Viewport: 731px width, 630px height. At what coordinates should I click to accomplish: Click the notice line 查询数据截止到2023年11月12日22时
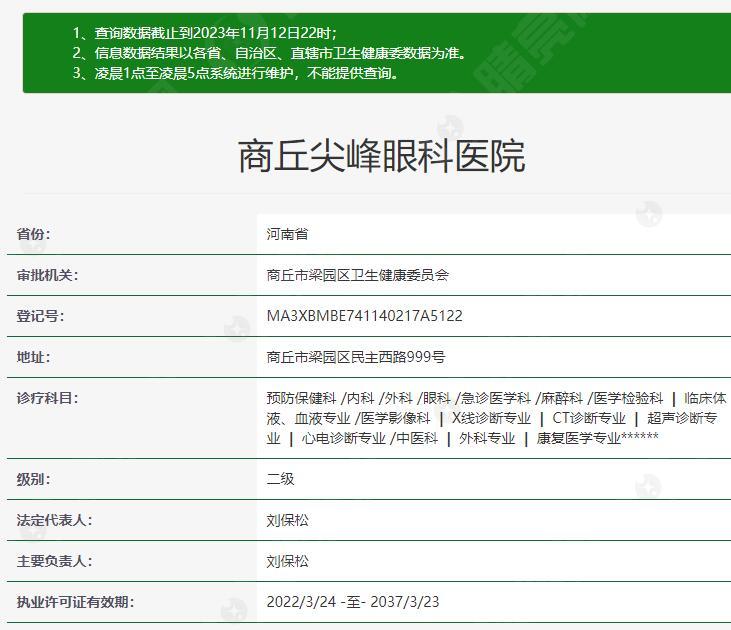pos(204,33)
